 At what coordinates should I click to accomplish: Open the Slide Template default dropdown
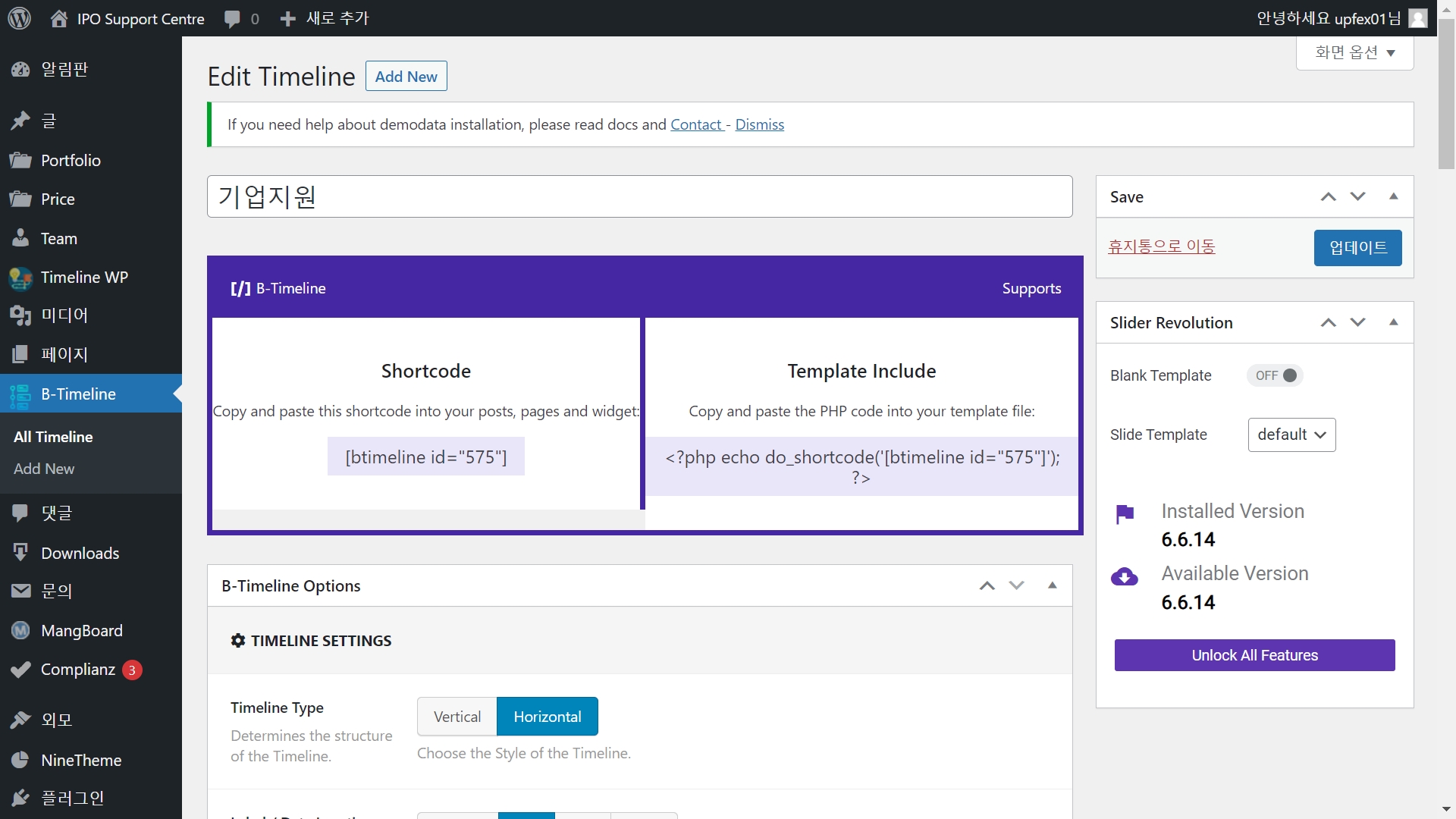coord(1291,435)
